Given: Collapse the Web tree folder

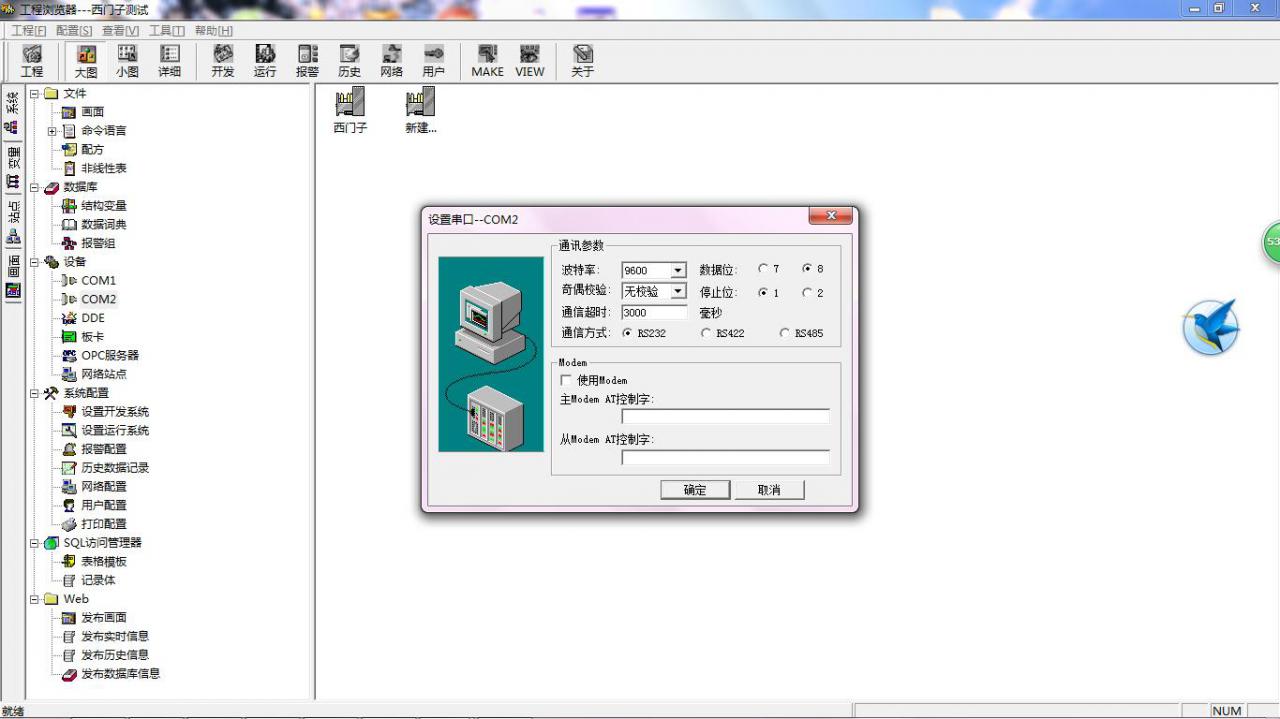Looking at the screenshot, I should click(34, 599).
